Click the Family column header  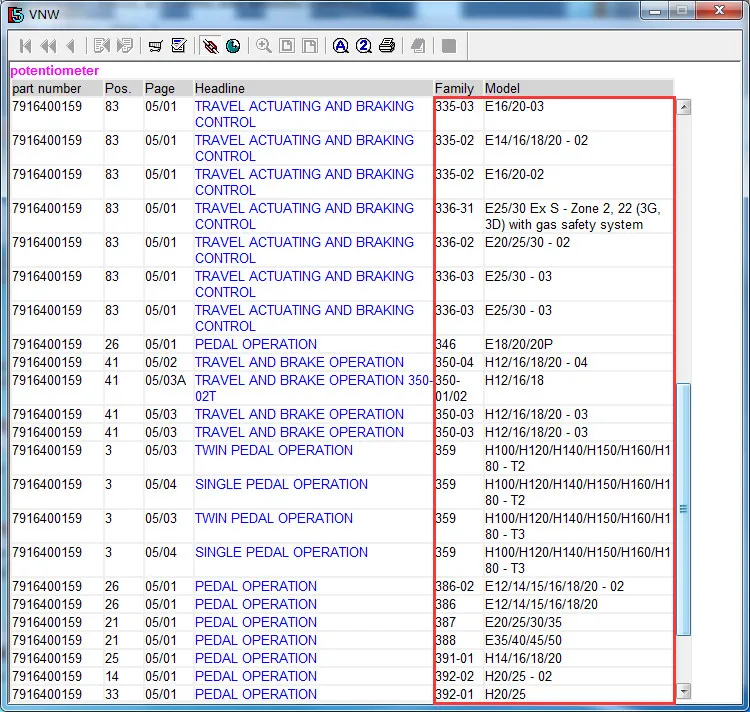click(454, 88)
